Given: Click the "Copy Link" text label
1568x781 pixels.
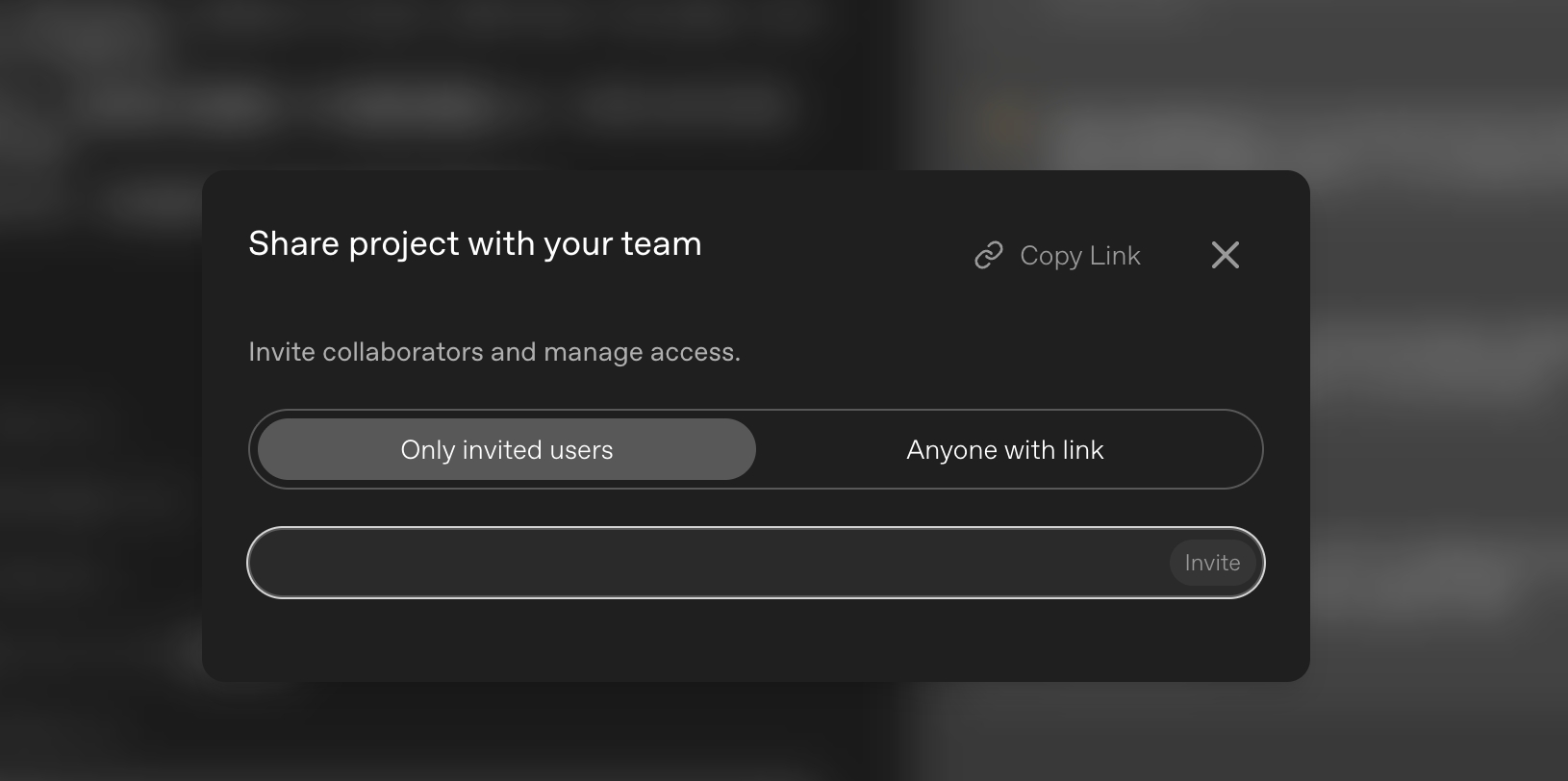Looking at the screenshot, I should pos(1079,256).
